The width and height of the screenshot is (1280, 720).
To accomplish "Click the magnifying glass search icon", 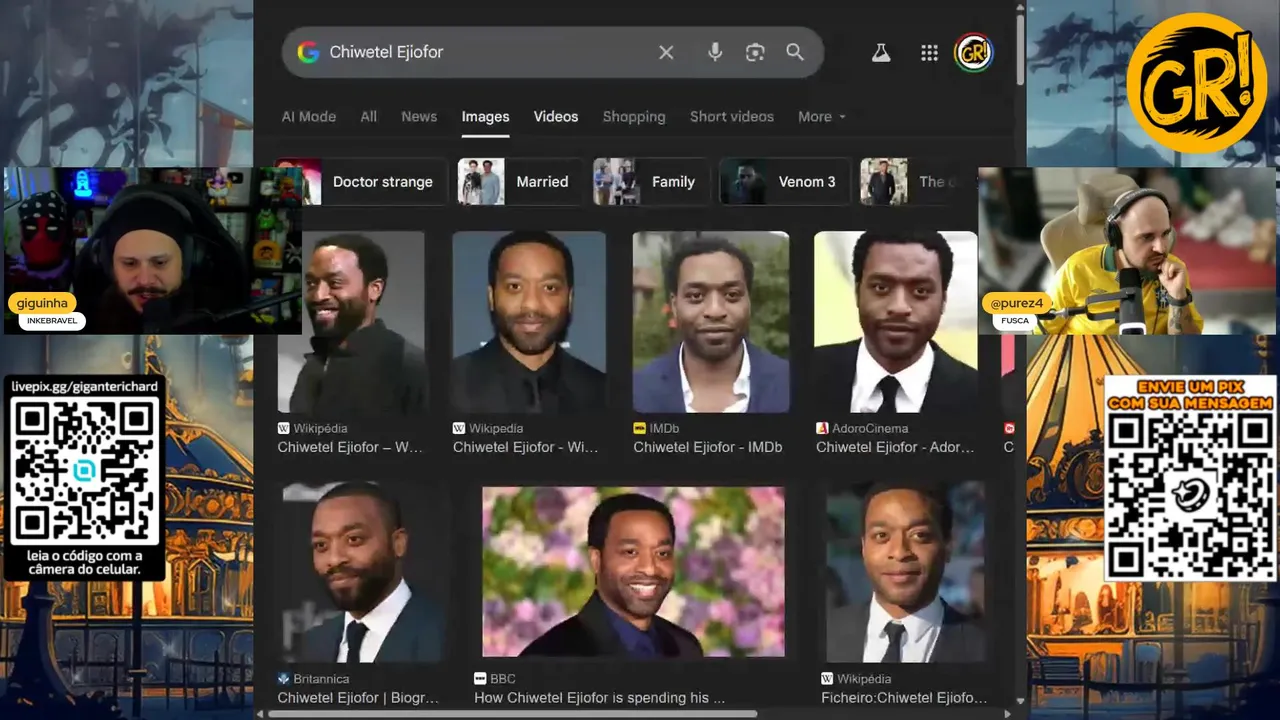I will click(x=795, y=52).
